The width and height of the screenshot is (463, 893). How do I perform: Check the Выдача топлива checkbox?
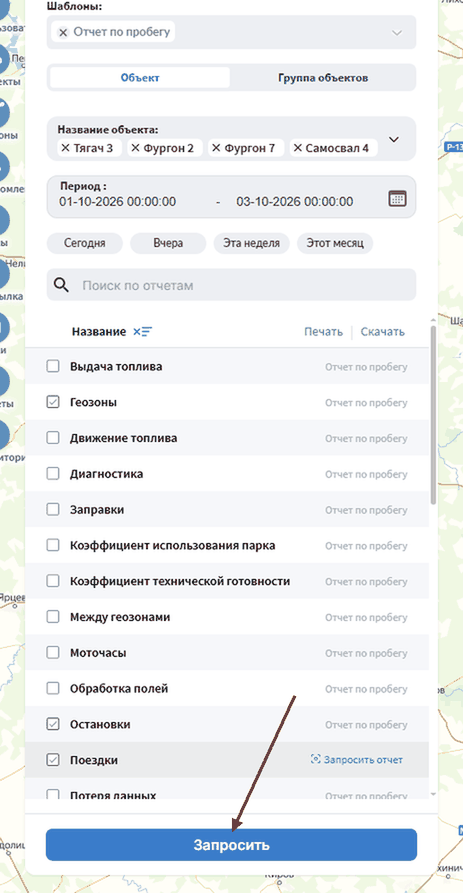(53, 366)
